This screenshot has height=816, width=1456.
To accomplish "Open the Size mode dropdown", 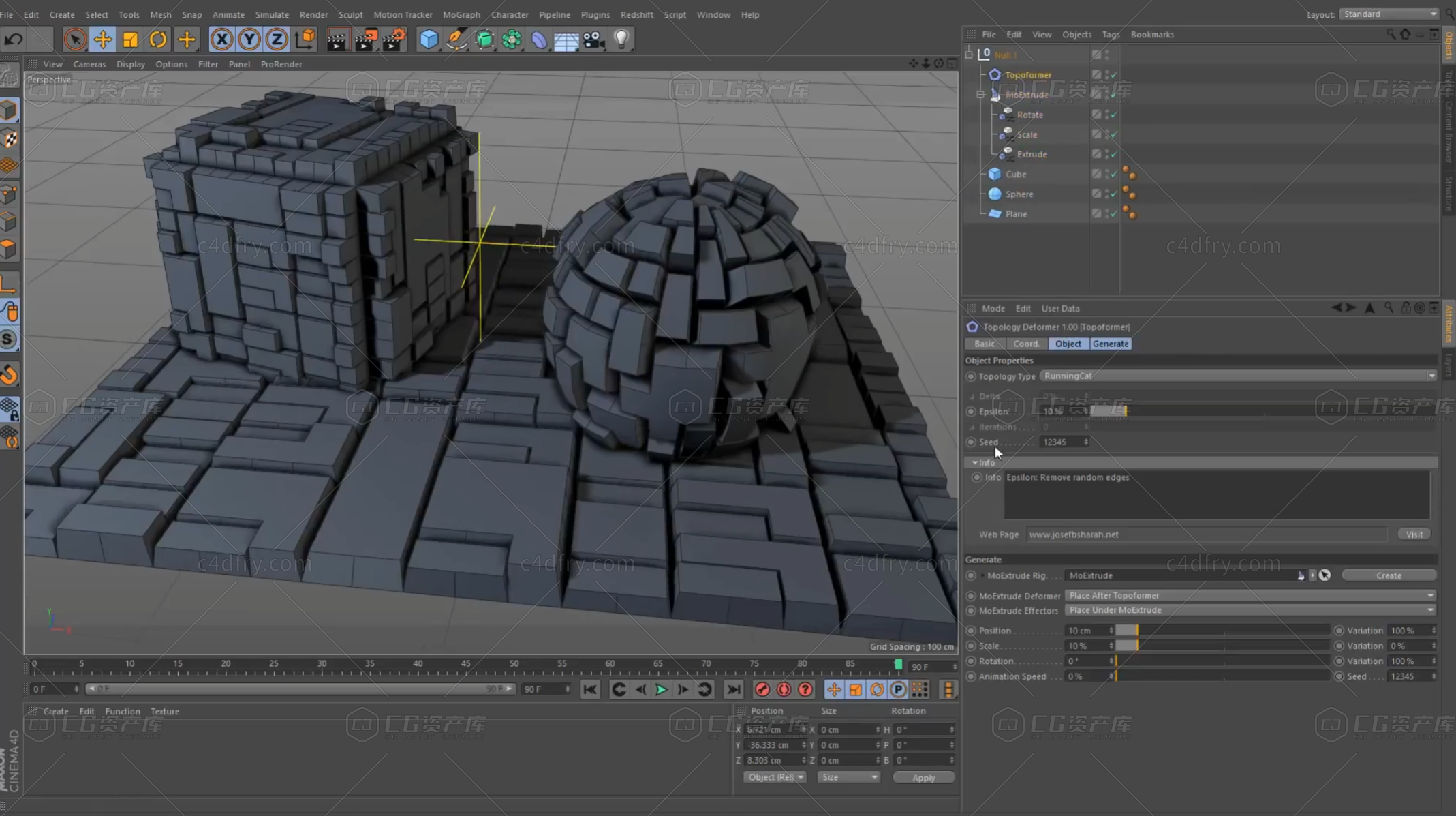I will click(848, 777).
